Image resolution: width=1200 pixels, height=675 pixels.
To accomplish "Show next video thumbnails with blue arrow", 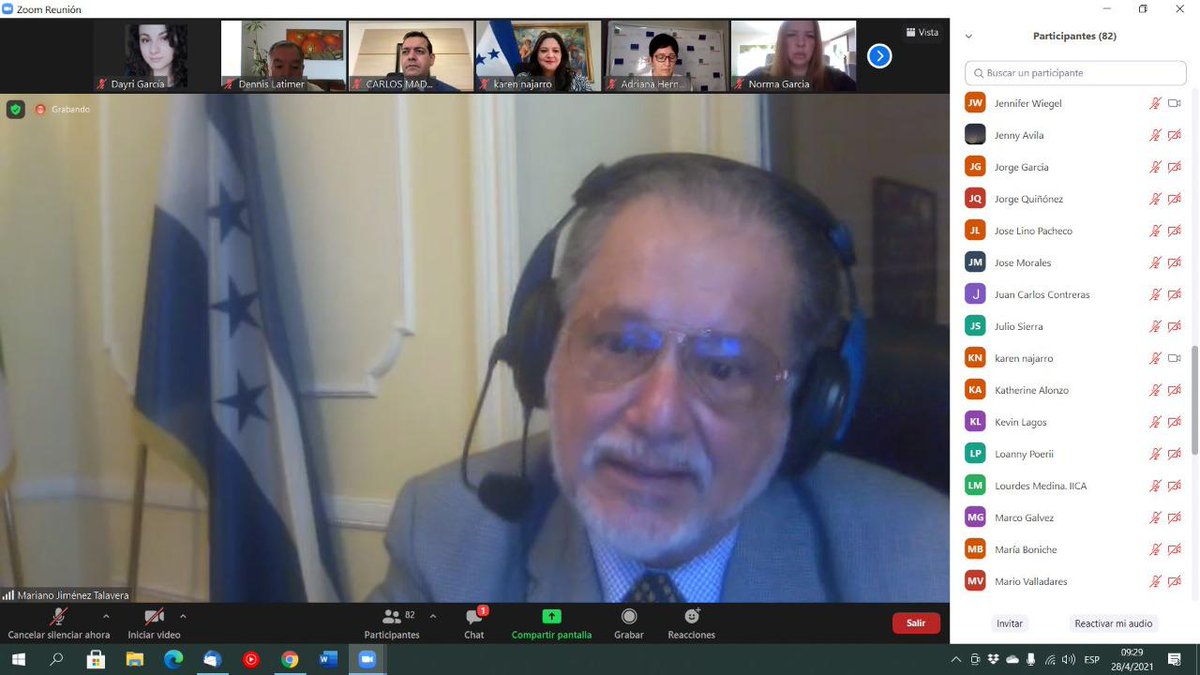I will coord(879,56).
